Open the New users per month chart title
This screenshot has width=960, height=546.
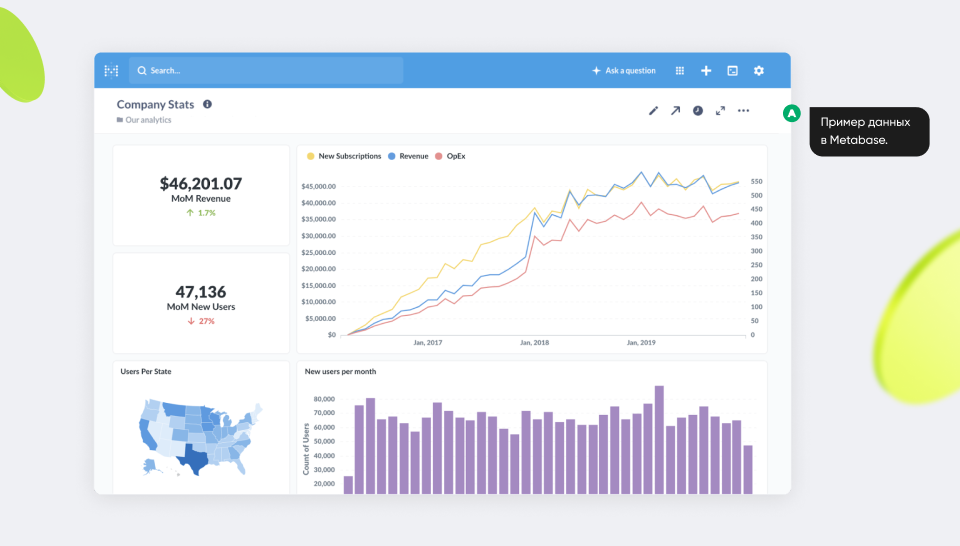341,371
